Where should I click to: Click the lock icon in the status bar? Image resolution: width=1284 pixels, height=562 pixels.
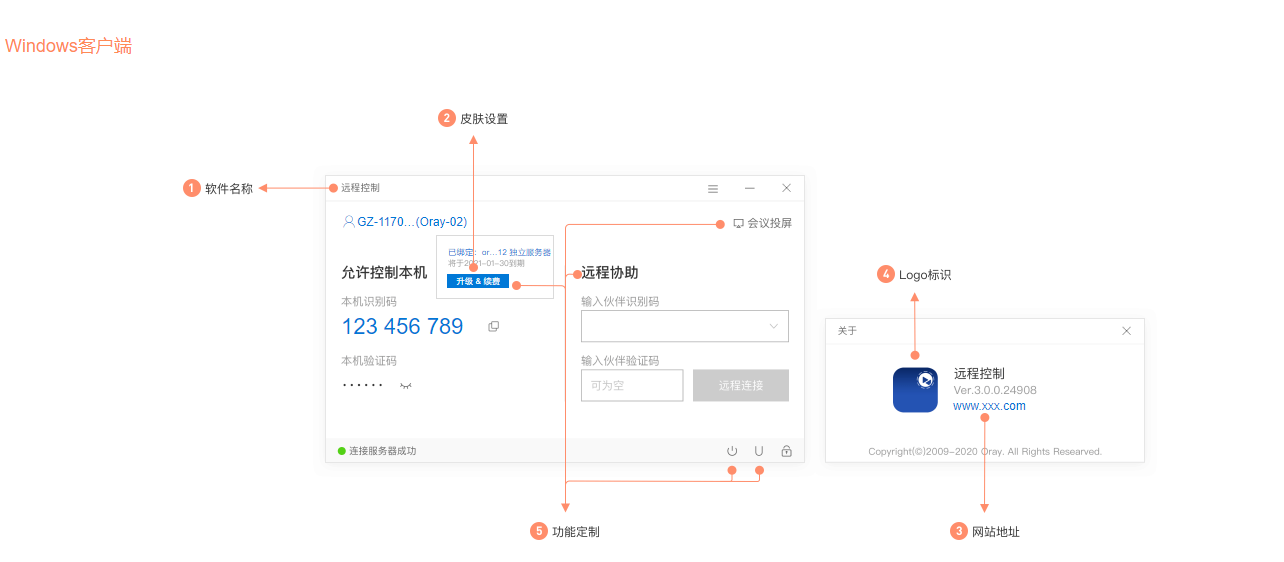[787, 451]
